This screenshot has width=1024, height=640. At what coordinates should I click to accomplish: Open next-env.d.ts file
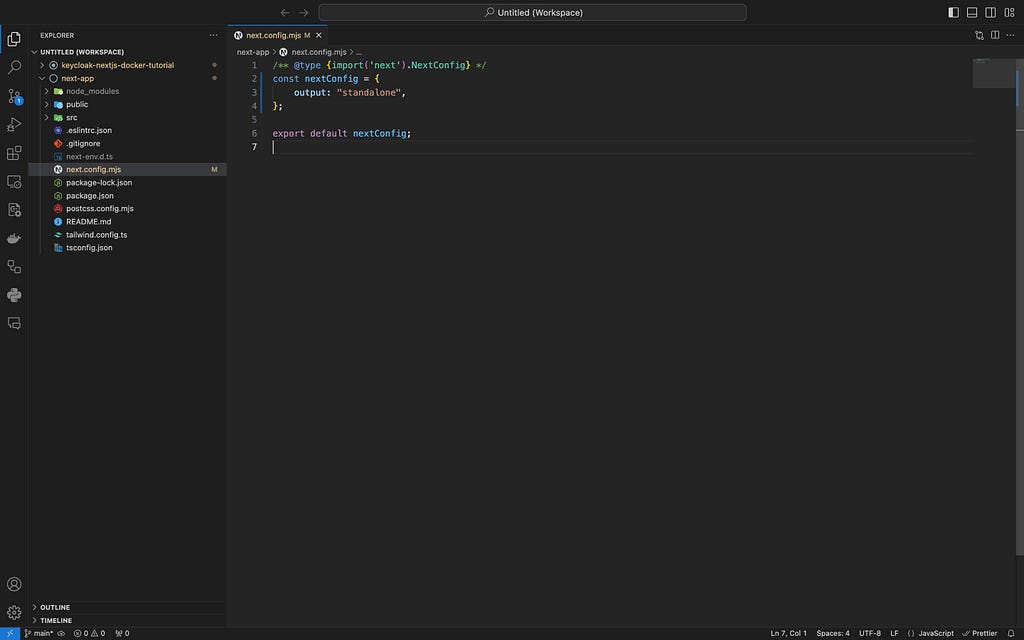click(x=127, y=157)
